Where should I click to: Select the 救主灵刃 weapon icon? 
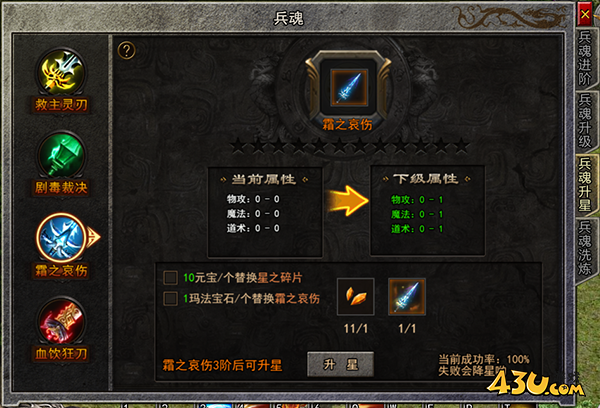(x=61, y=72)
